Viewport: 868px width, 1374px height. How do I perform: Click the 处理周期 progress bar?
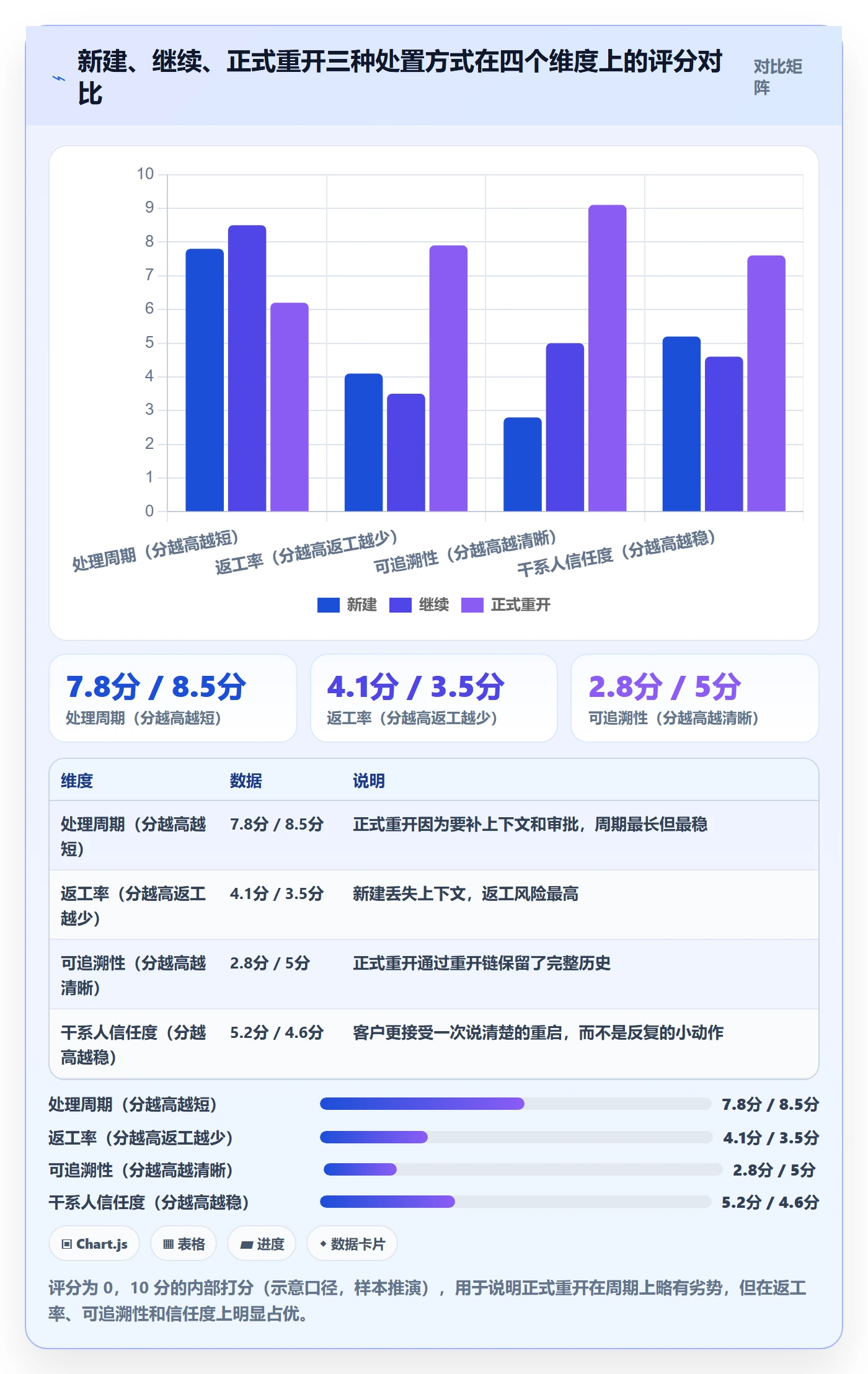click(515, 1103)
